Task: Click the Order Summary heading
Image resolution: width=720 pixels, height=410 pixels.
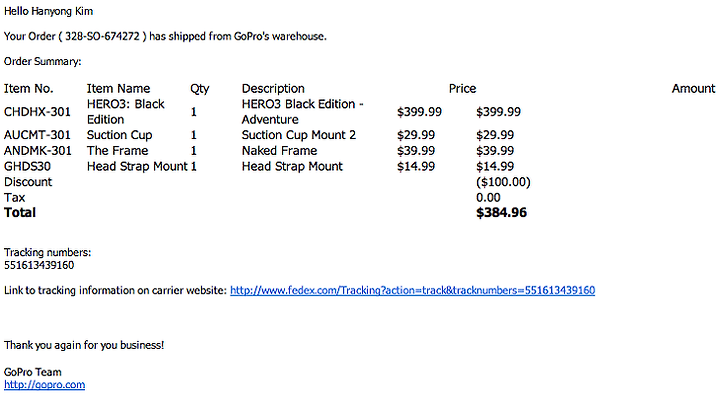Action: pyautogui.click(x=43, y=62)
